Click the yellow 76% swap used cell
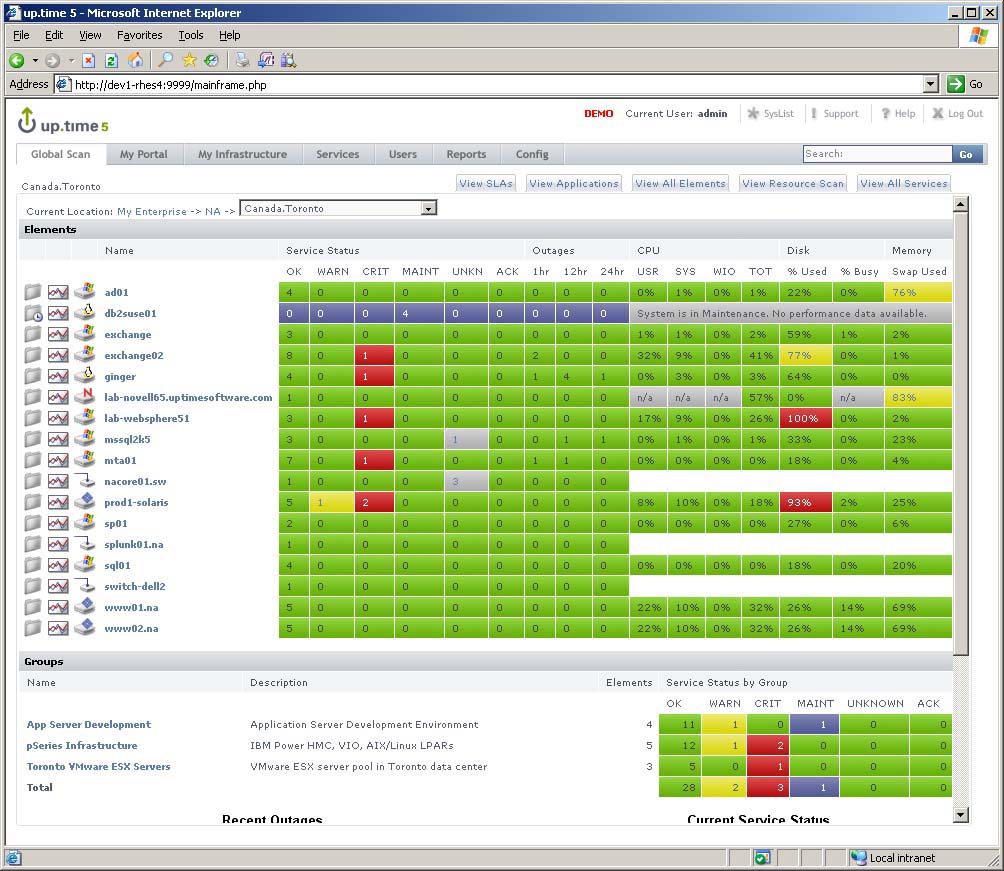This screenshot has height=871, width=1004. tap(919, 292)
